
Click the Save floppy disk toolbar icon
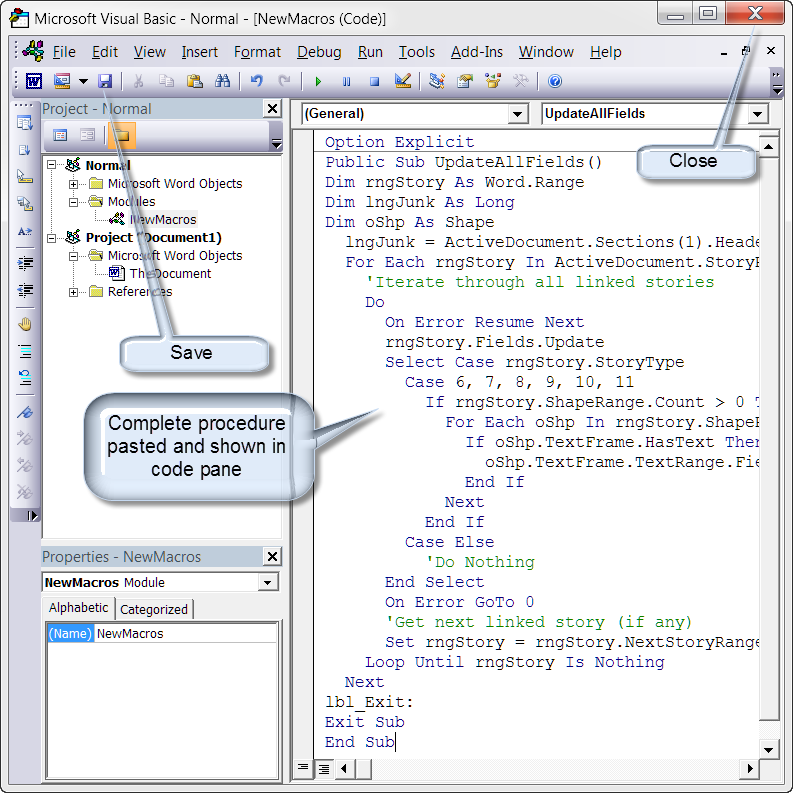[105, 81]
